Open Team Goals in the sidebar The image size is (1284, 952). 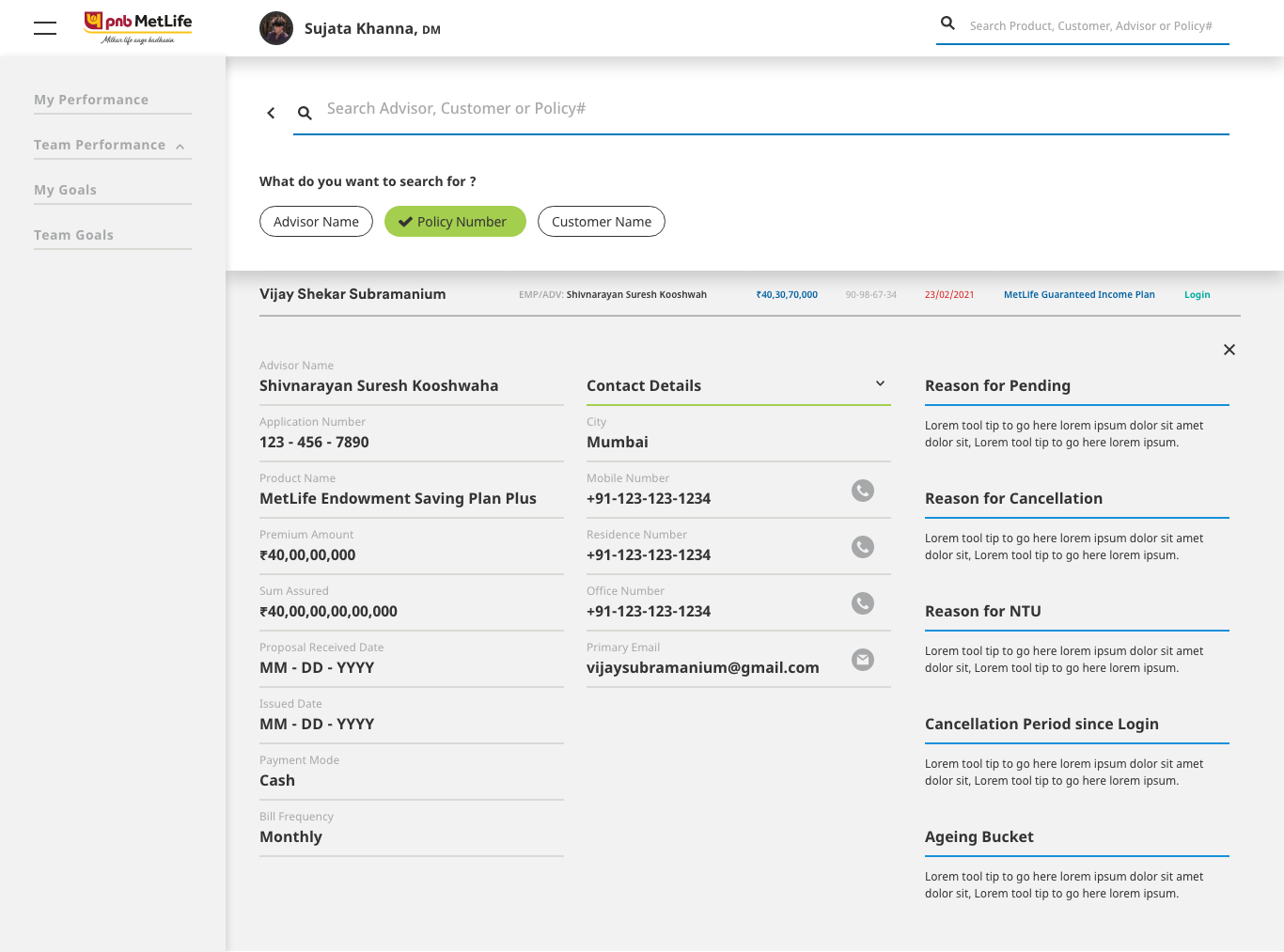(73, 235)
